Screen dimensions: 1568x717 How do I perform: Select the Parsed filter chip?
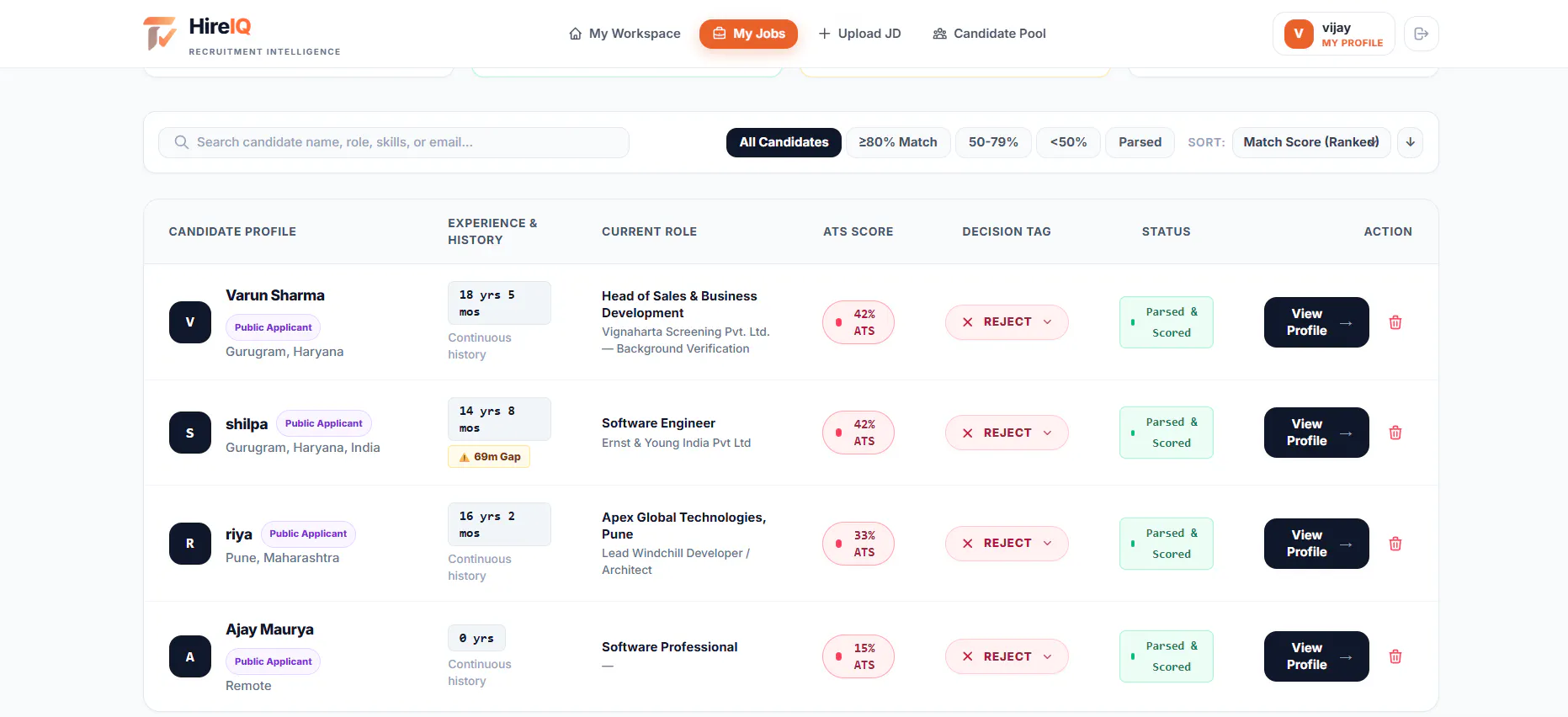[1140, 142]
